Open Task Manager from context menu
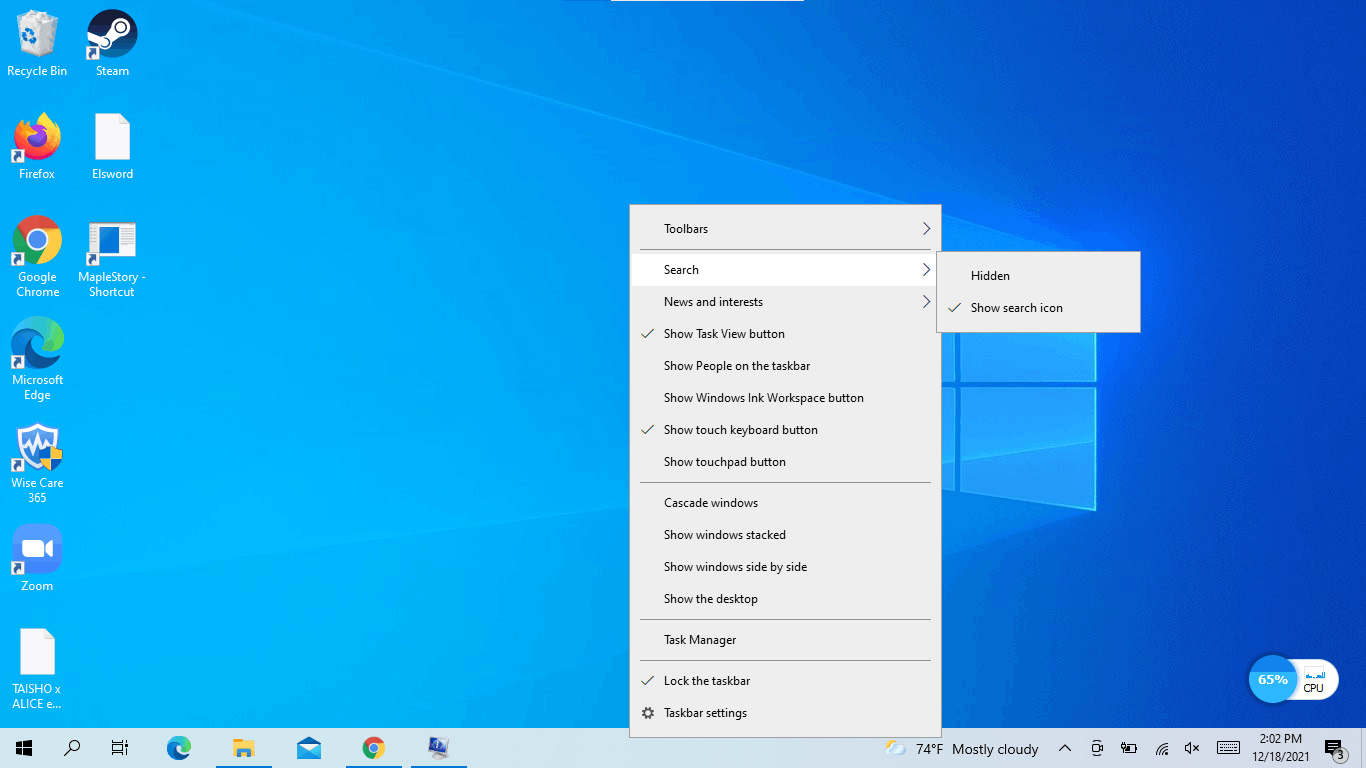This screenshot has width=1366, height=768. coord(700,640)
